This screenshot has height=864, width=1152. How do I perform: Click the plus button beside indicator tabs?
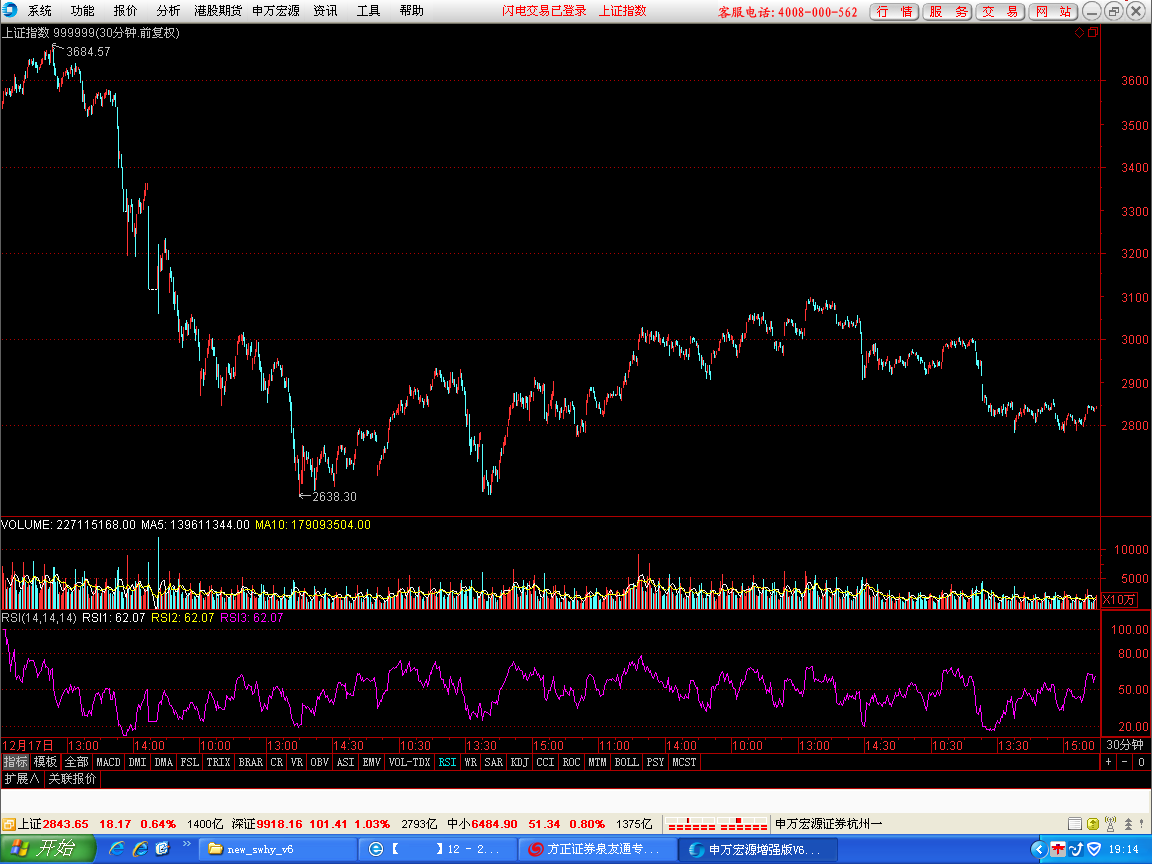point(1109,762)
